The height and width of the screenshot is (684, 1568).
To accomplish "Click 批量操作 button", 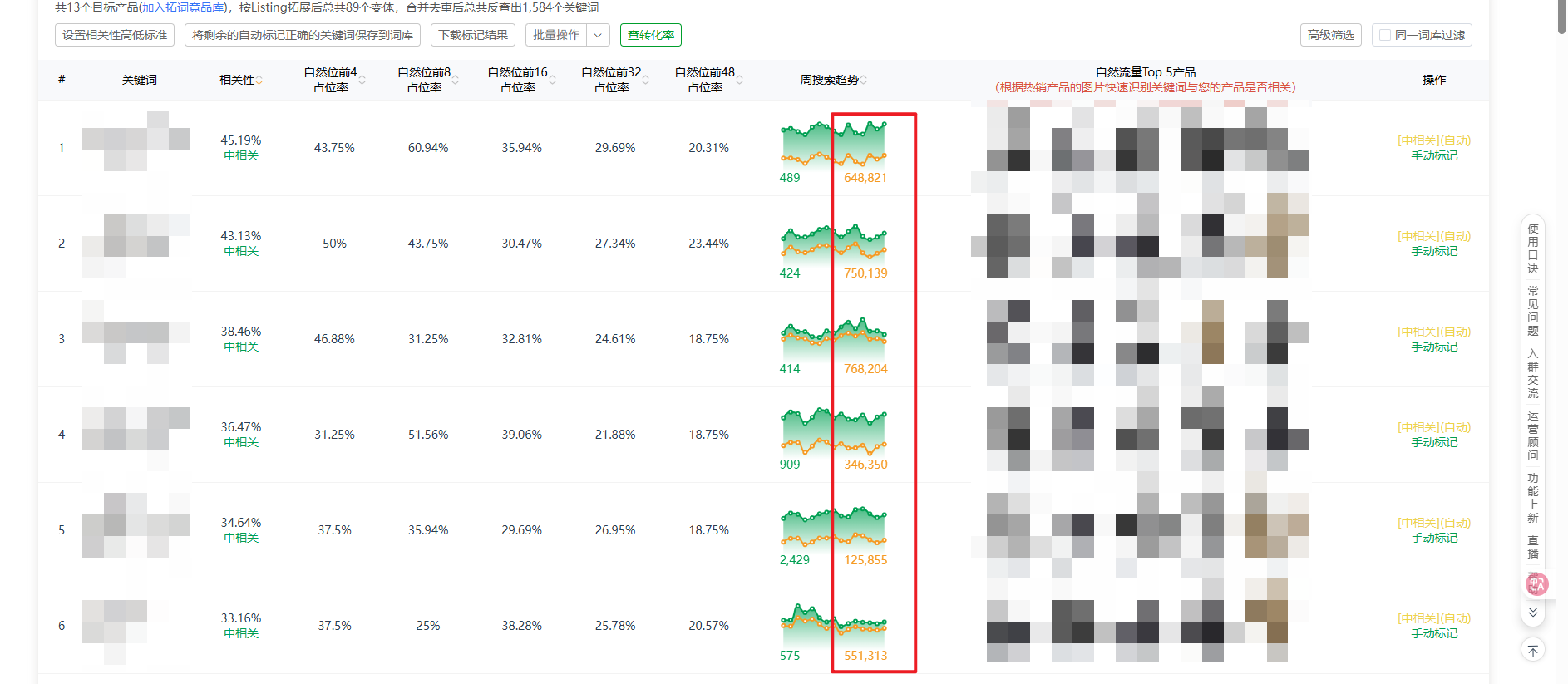I will tap(556, 35).
